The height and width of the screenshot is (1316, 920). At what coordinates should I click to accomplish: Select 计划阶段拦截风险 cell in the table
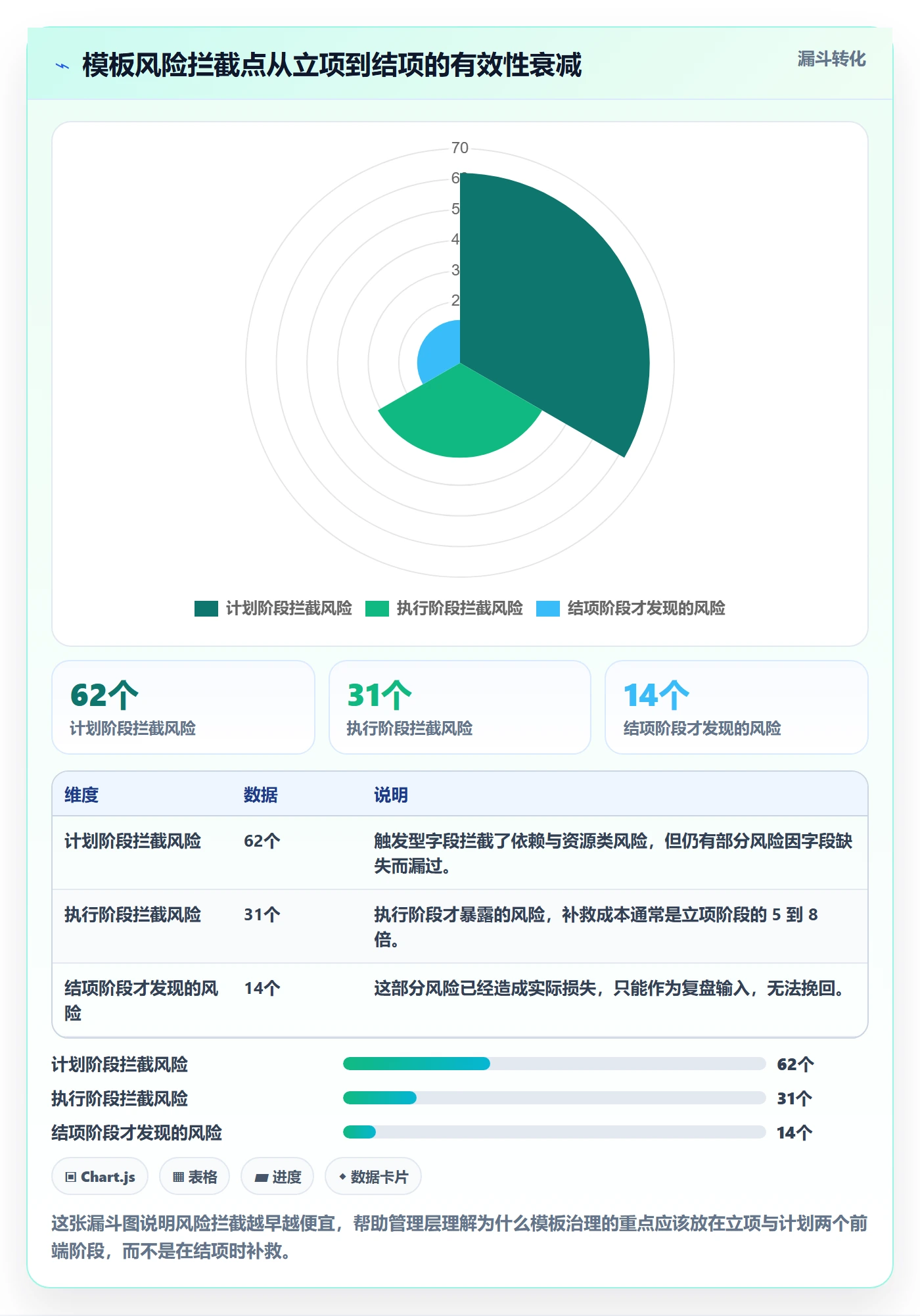click(x=133, y=841)
